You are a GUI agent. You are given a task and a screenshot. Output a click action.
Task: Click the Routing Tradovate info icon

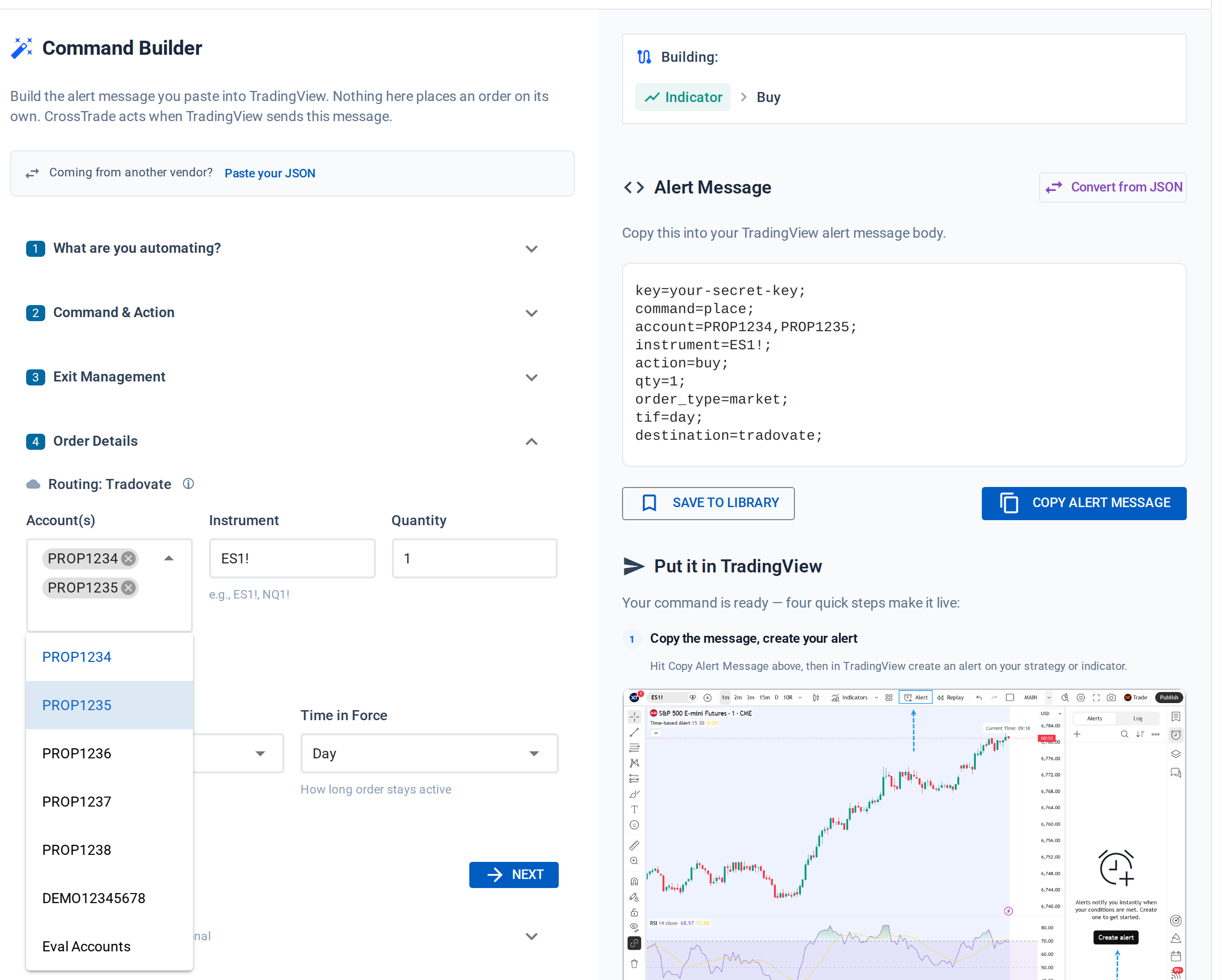click(188, 484)
